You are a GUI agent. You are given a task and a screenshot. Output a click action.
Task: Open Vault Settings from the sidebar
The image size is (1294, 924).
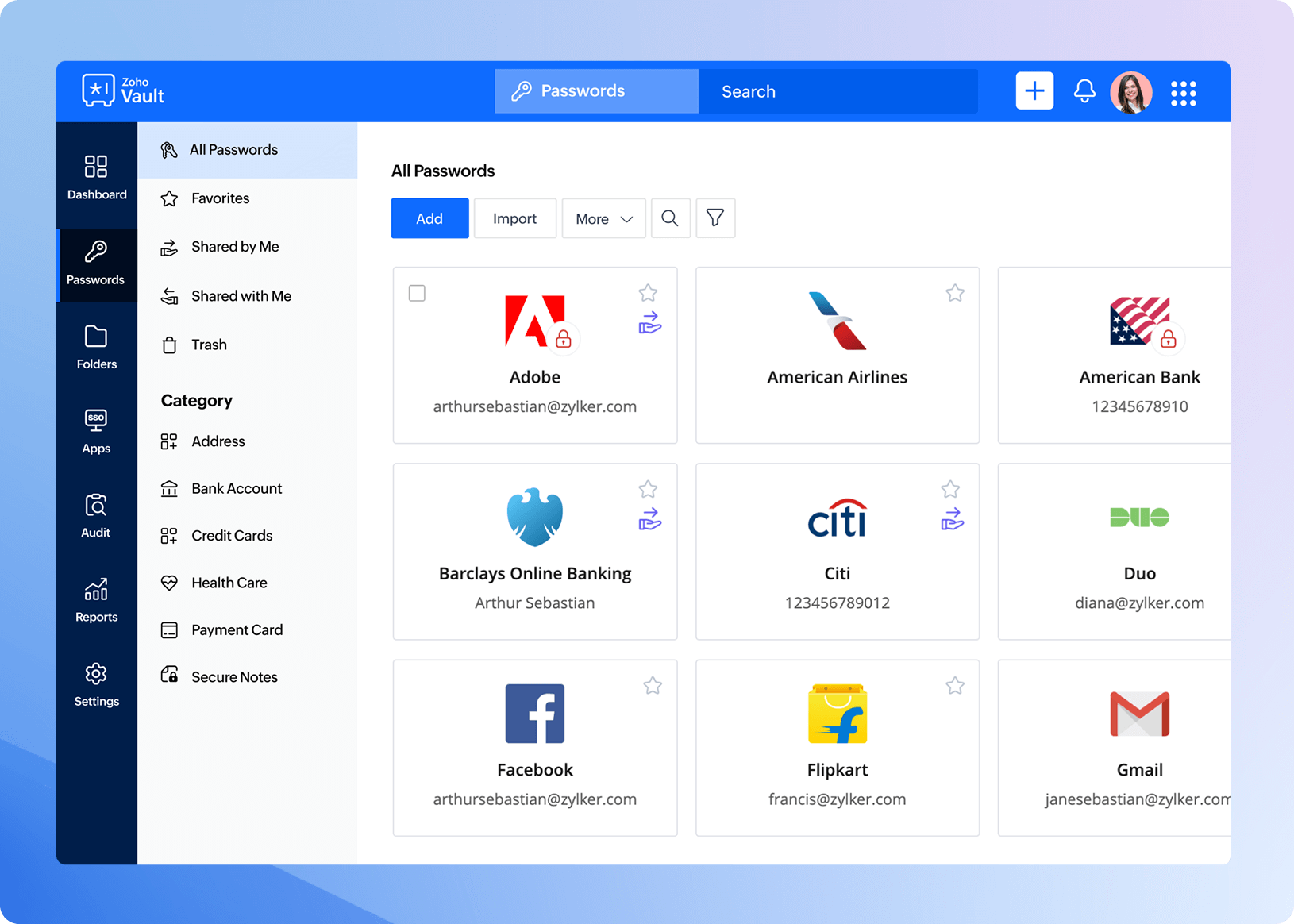pyautogui.click(x=96, y=685)
